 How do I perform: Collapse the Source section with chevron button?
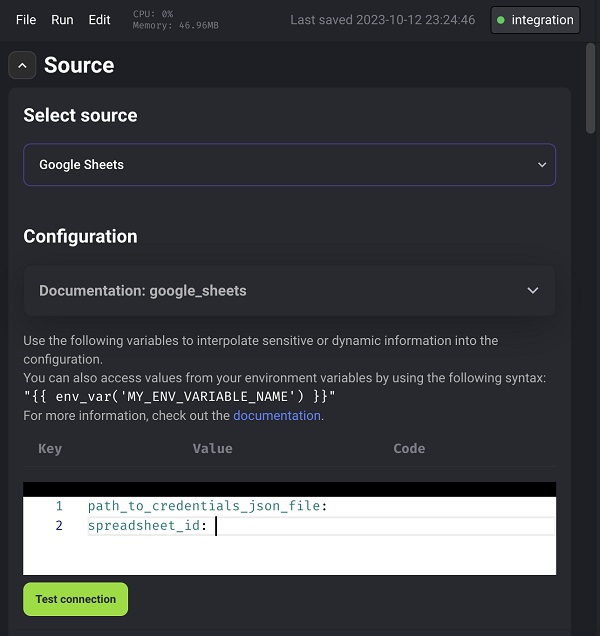pos(22,65)
